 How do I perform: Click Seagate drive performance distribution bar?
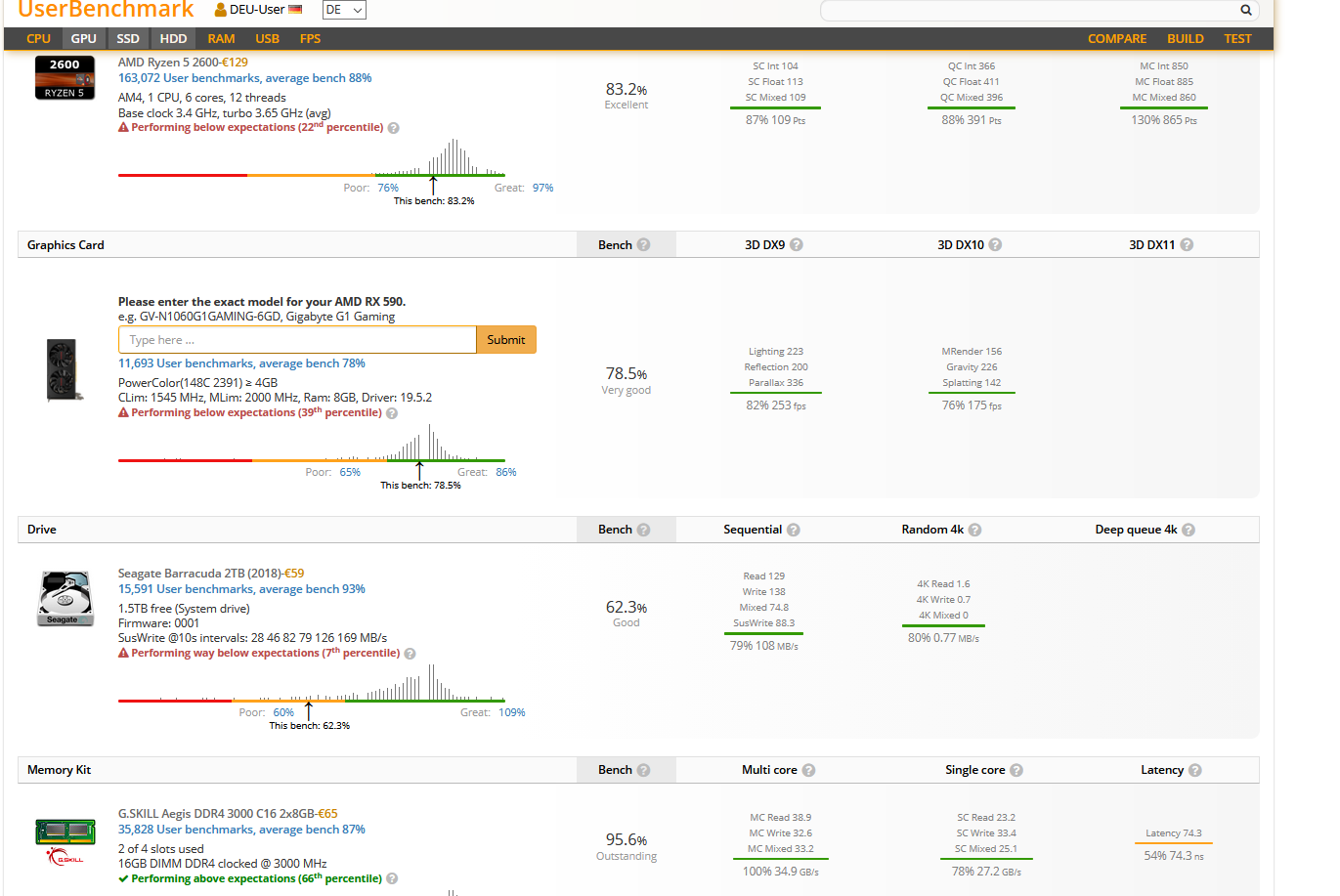[312, 701]
